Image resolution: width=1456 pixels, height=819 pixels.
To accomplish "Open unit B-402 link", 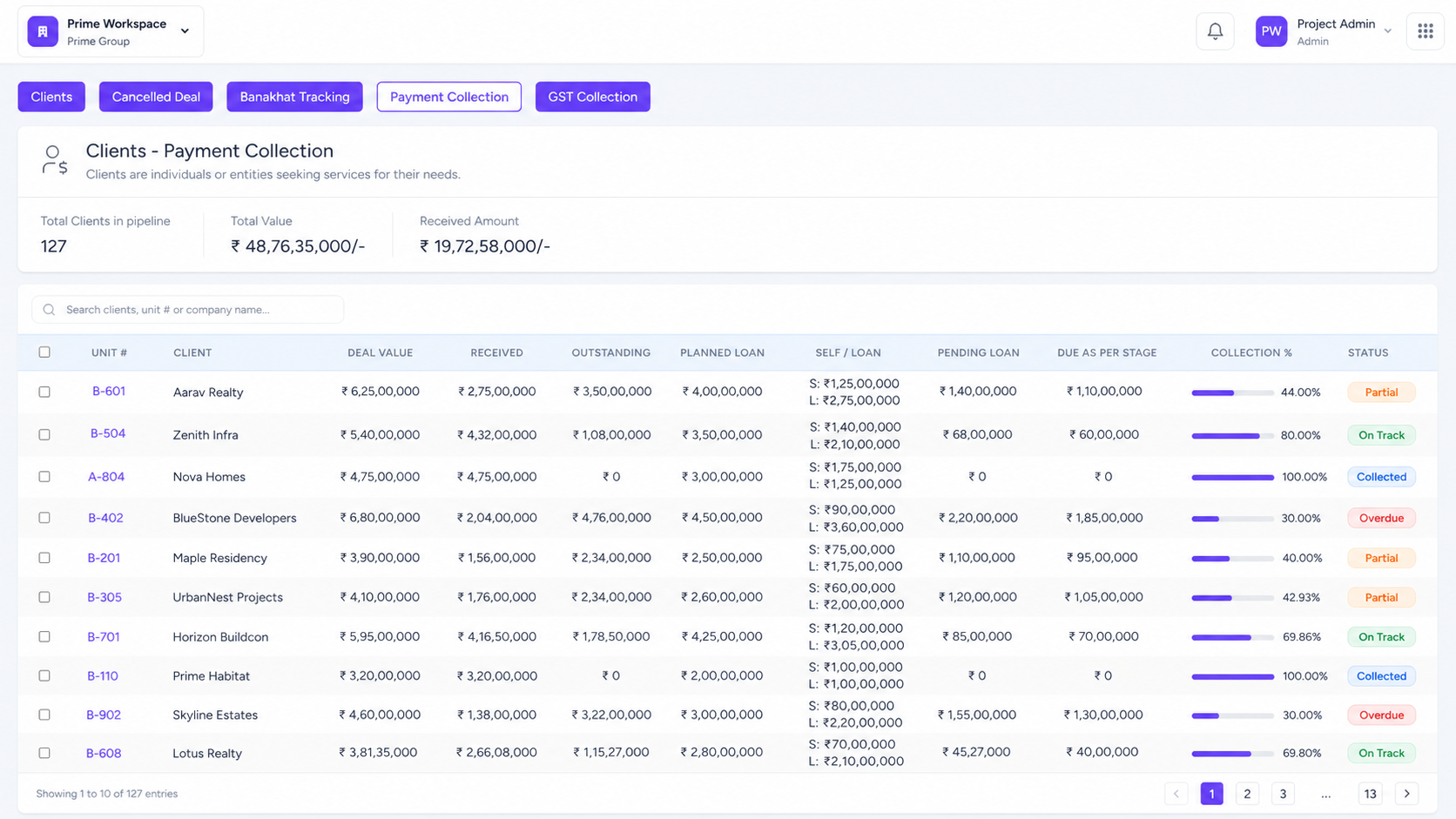I will pos(105,518).
